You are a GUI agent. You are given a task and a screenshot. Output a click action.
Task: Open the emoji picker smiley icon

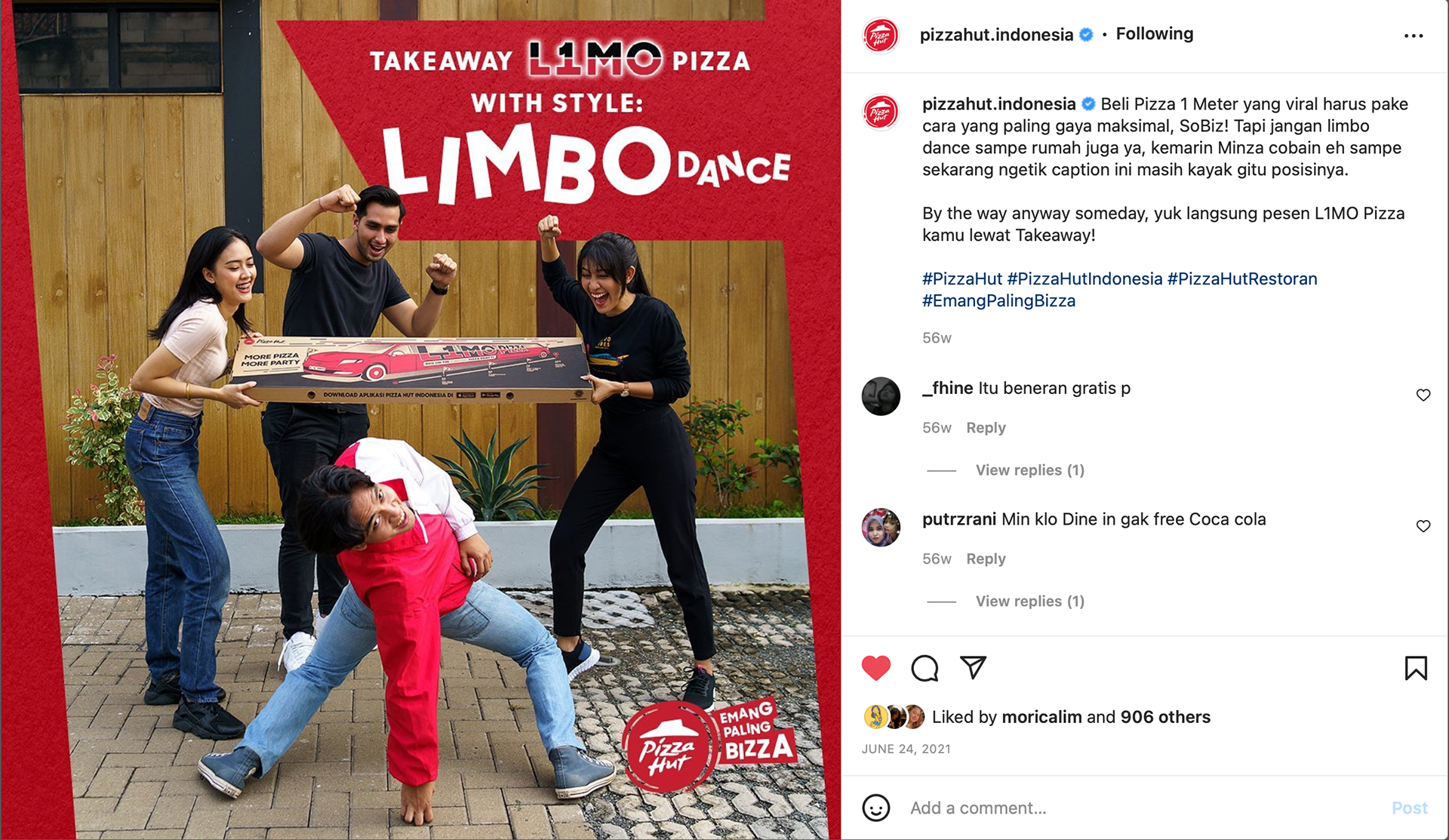pos(876,808)
